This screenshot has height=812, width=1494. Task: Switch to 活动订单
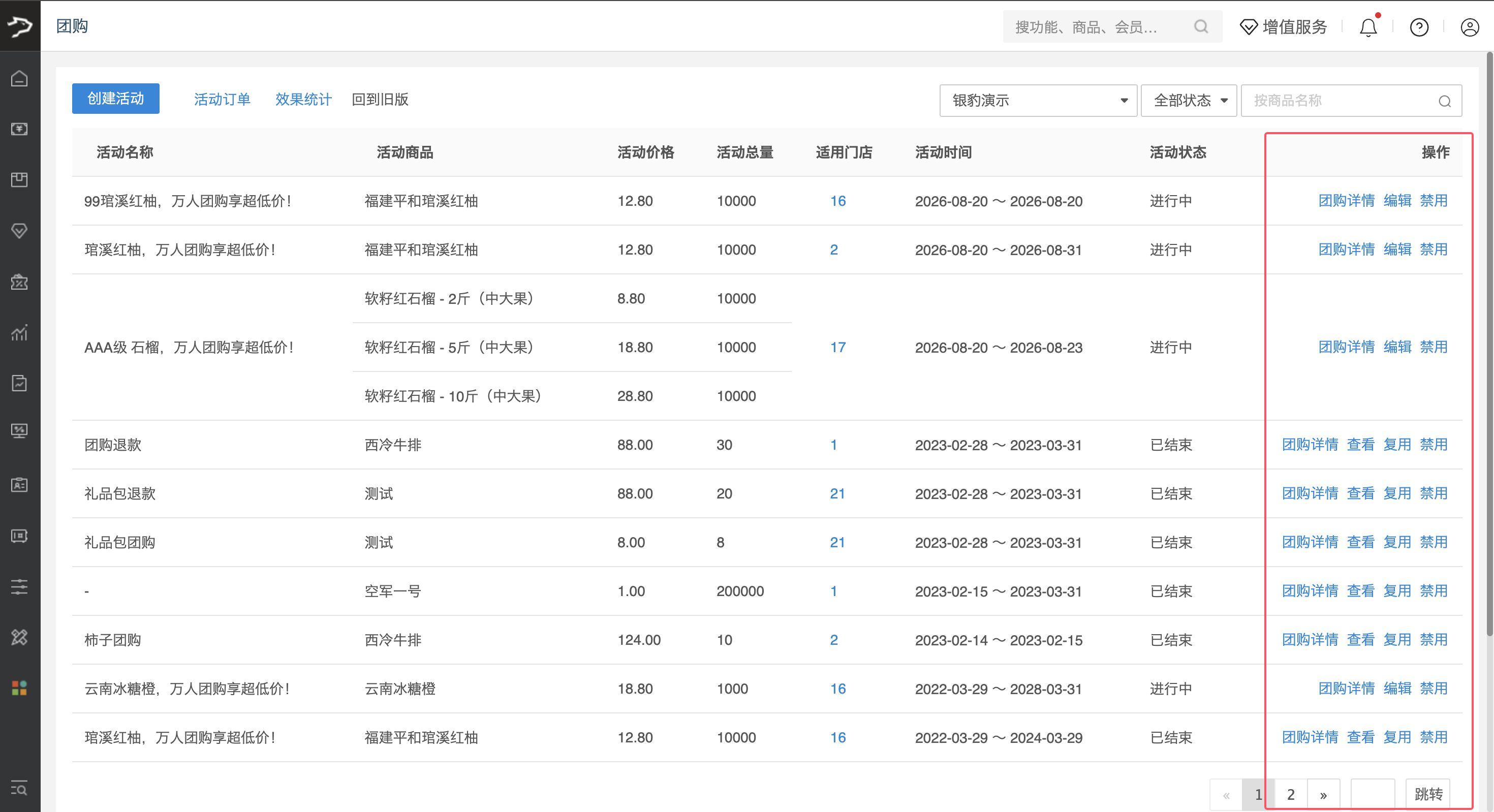222,99
